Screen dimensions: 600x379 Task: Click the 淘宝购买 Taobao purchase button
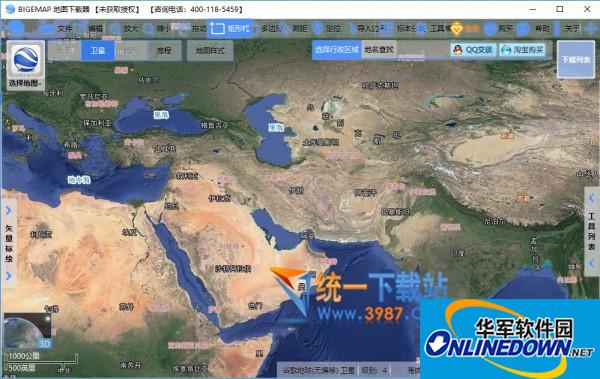523,50
